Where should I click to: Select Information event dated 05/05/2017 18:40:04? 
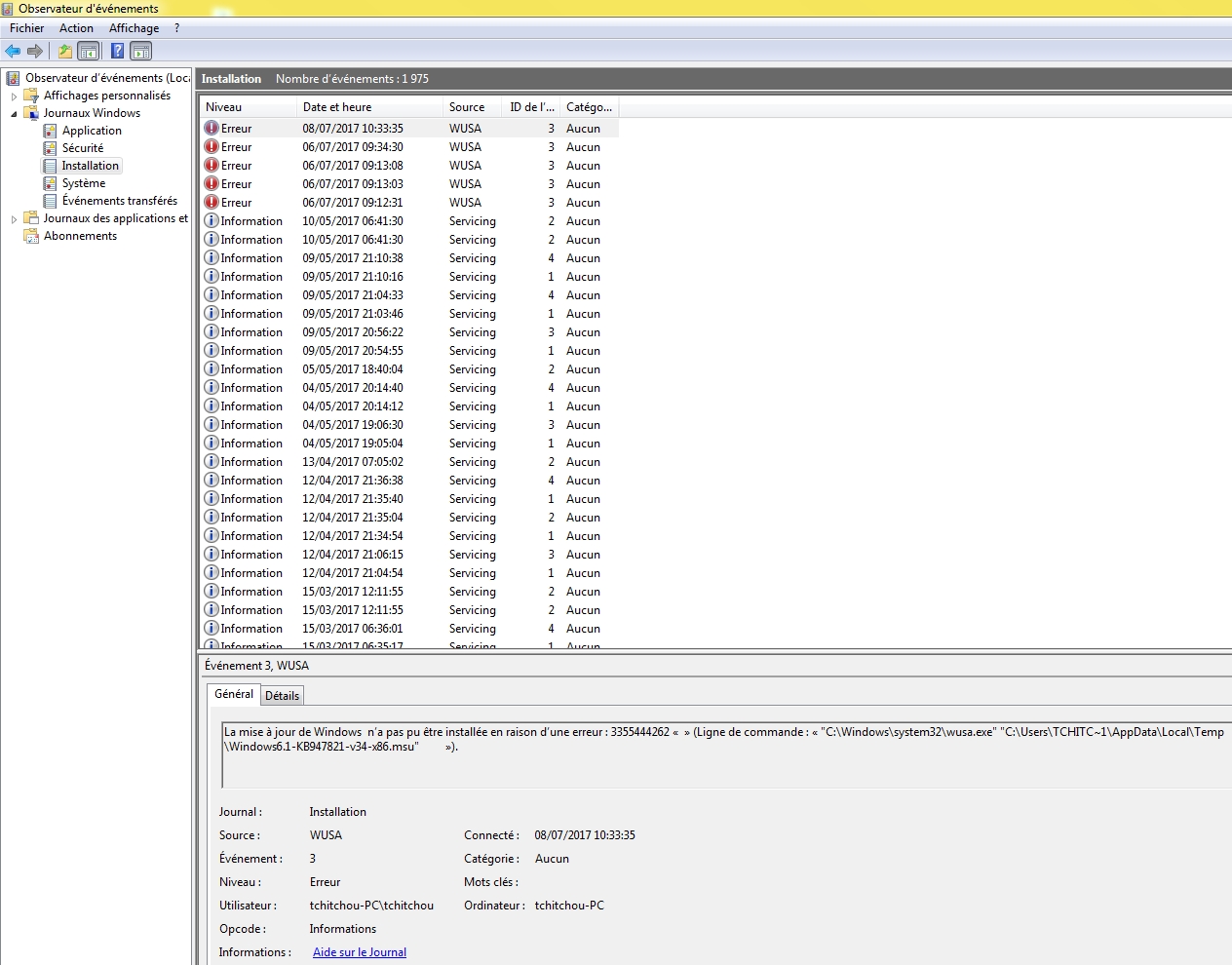point(409,369)
